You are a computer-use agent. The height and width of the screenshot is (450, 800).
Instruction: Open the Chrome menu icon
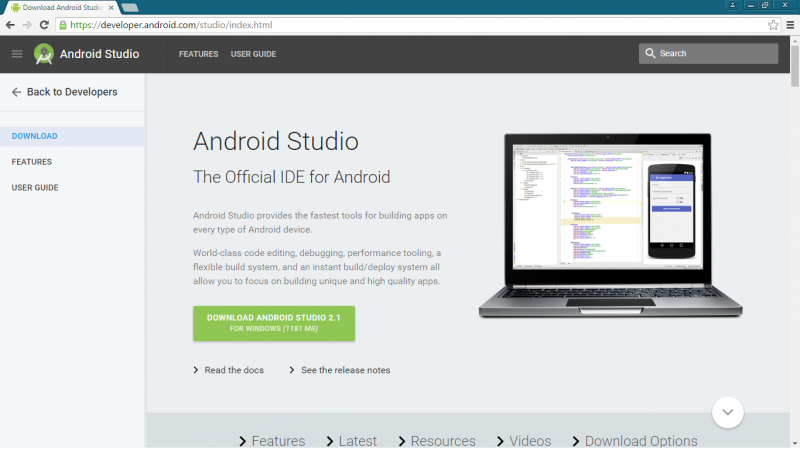(789, 24)
